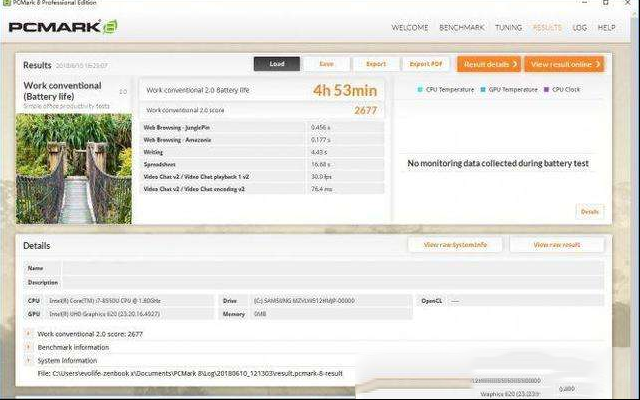Click the result file path text
This screenshot has width=640, height=400.
190,373
